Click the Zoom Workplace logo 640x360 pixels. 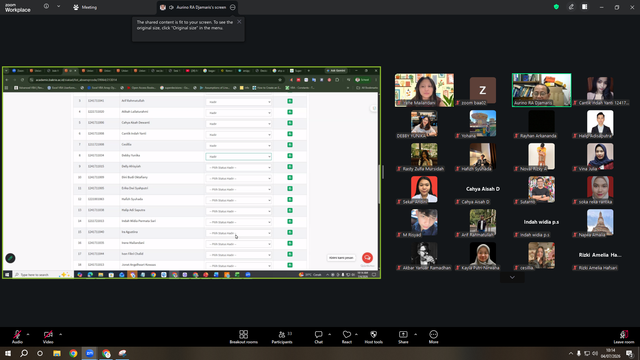point(18,8)
